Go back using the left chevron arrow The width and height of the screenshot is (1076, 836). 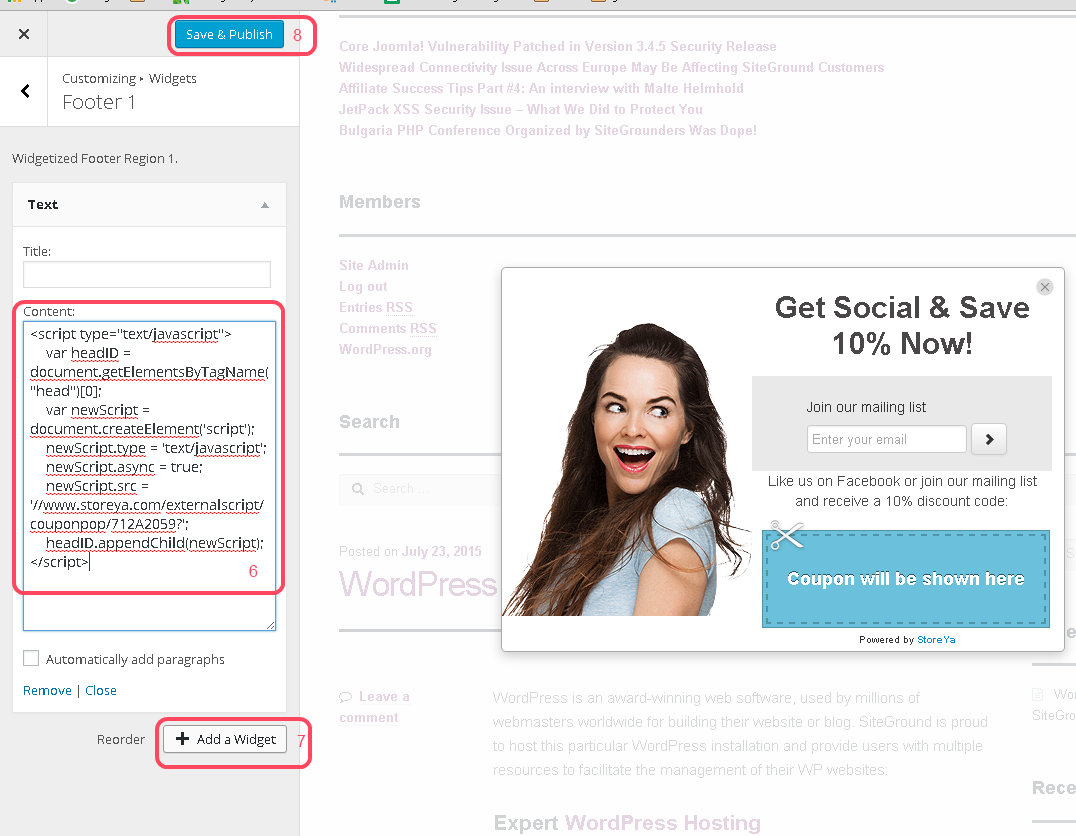point(25,91)
